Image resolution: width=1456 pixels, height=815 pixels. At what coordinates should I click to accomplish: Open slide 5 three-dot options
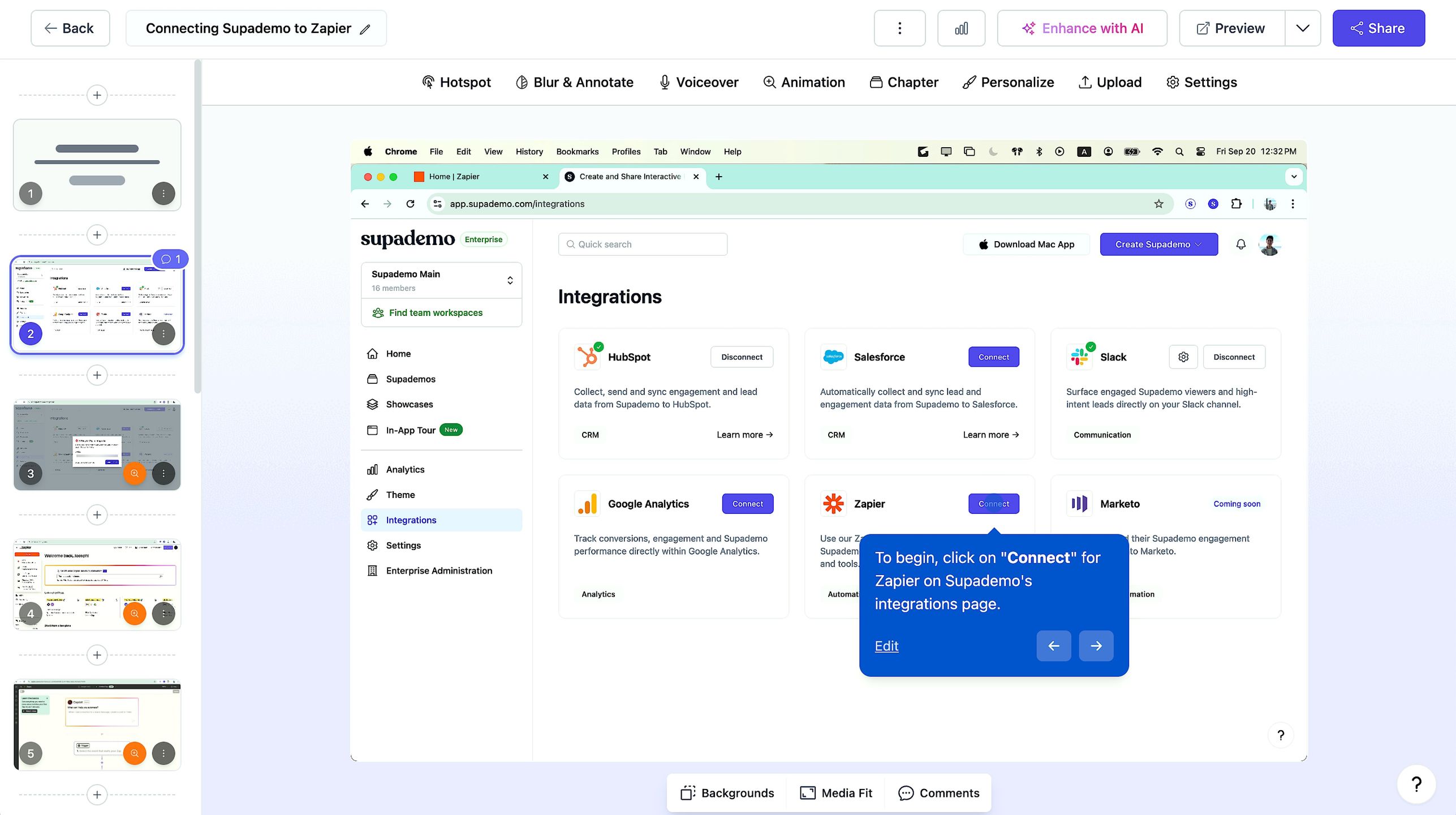click(x=163, y=753)
